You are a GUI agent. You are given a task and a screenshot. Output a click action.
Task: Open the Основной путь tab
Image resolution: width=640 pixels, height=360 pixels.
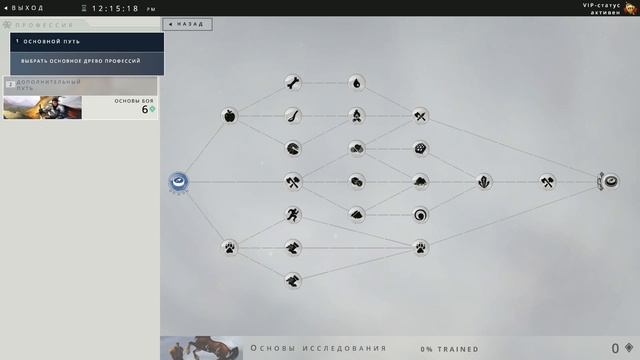[x=87, y=42]
